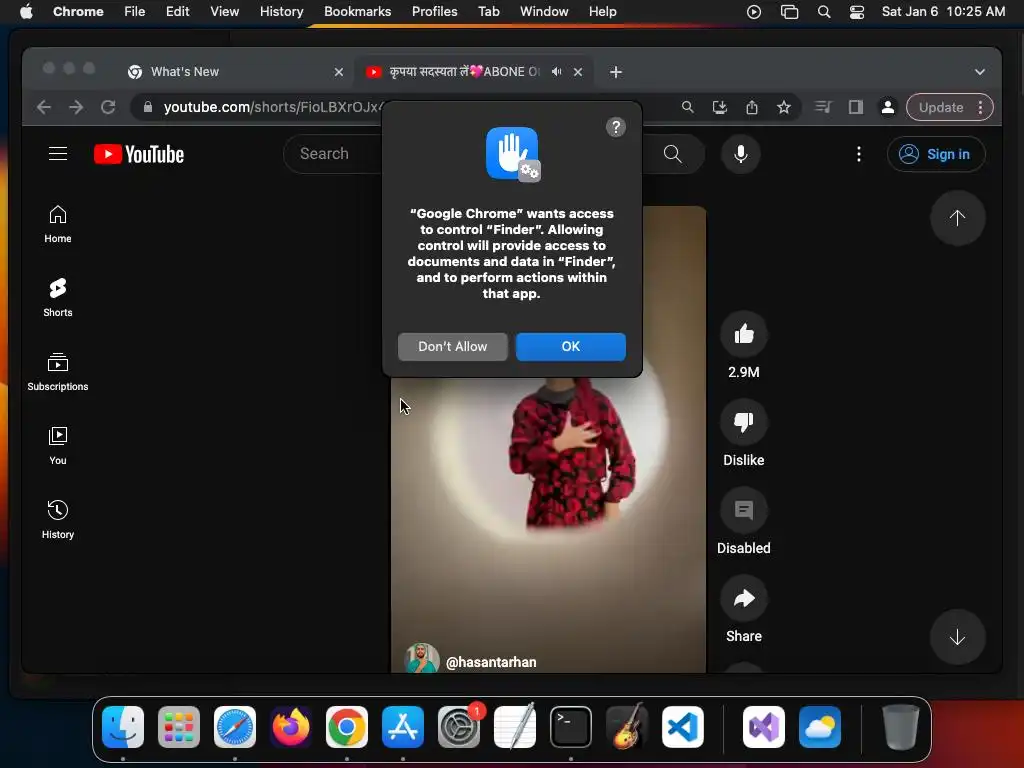Open Terminal from the Dock
Screen dimensions: 1024x768
pos(571,726)
